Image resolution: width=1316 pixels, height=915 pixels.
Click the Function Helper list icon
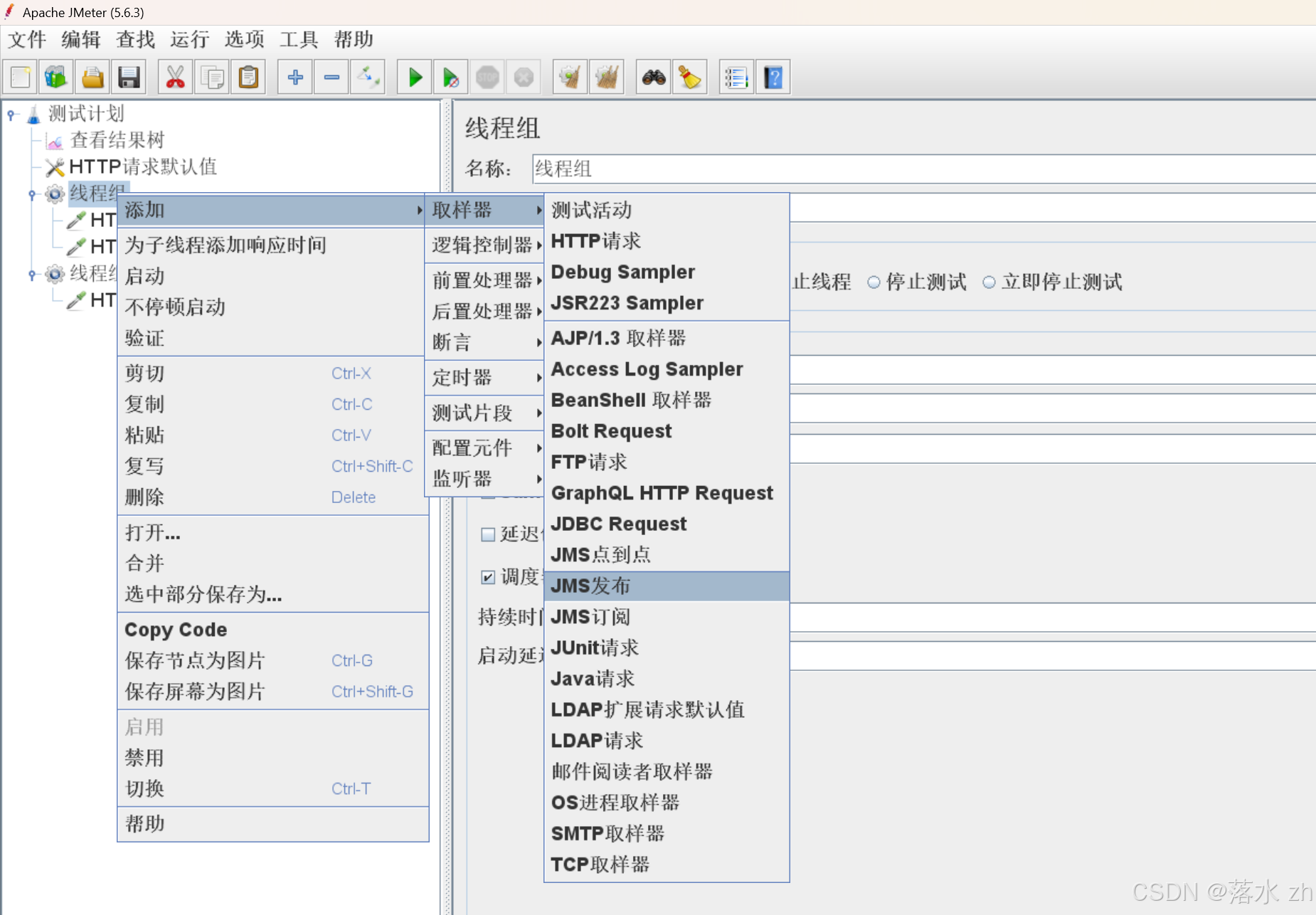(x=737, y=77)
